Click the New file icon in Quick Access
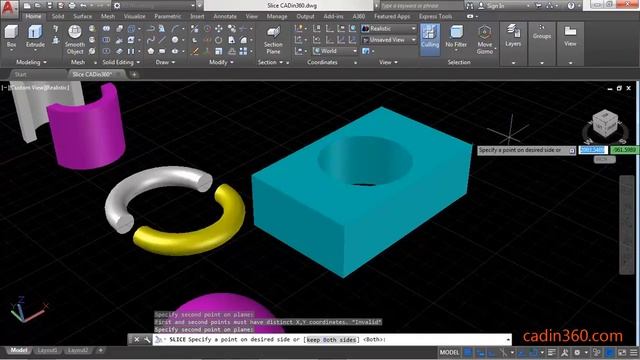640x360 pixels. [x=27, y=6]
